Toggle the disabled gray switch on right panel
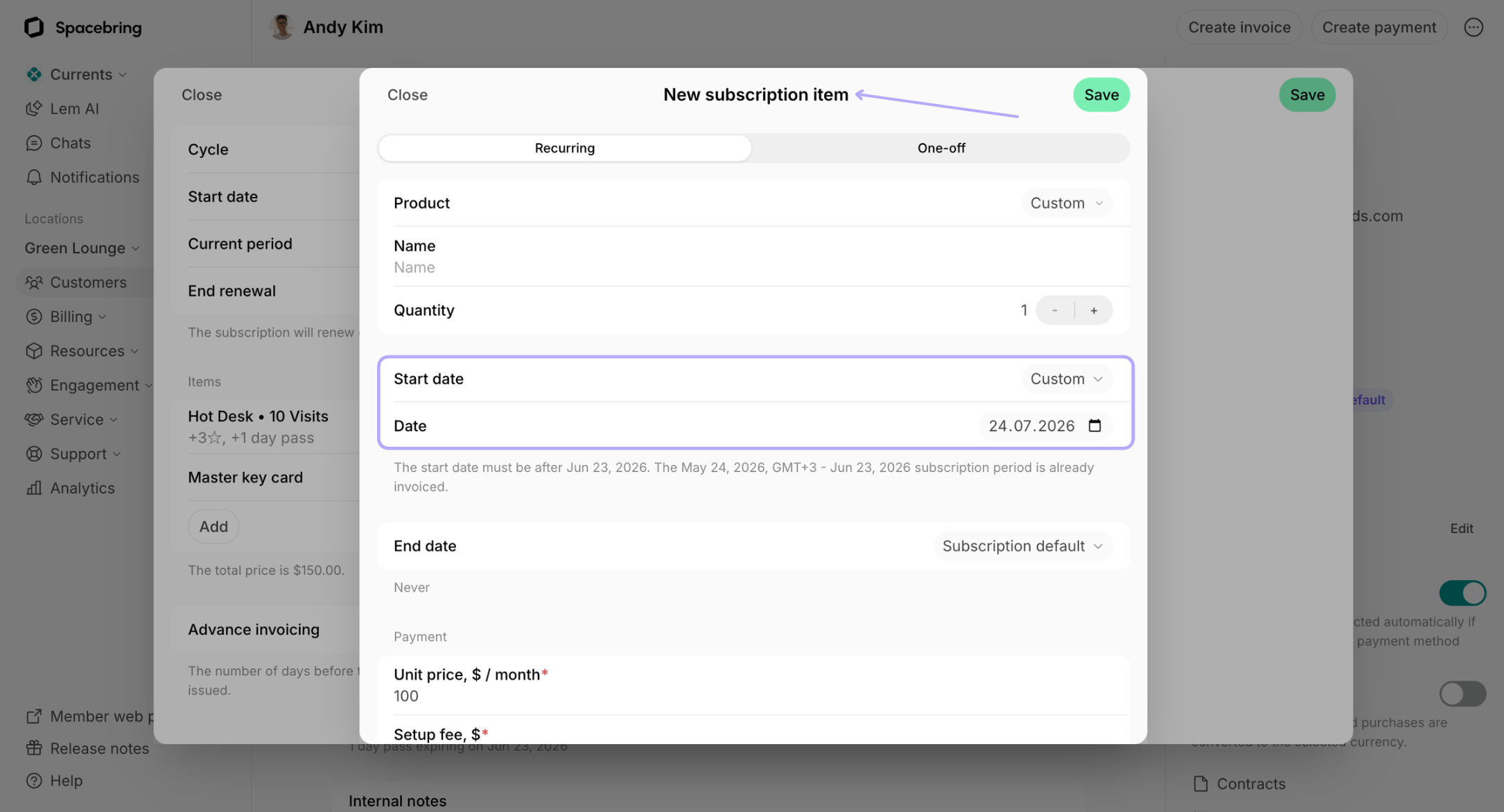1504x812 pixels. pos(1462,694)
